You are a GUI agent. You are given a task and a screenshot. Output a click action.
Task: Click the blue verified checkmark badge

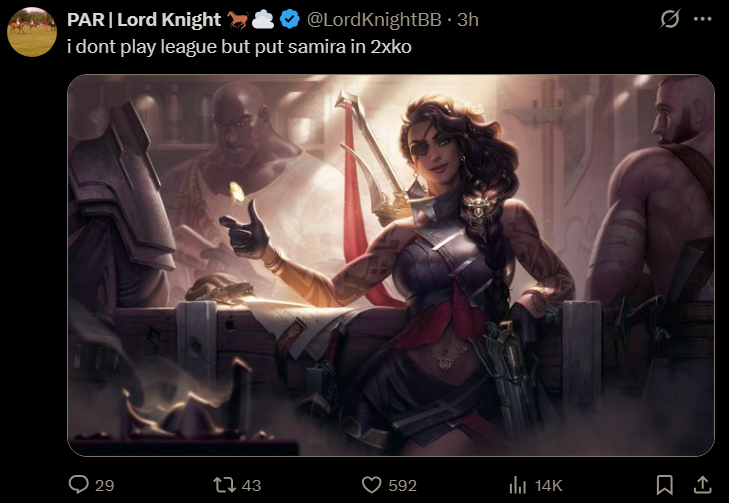290,20
